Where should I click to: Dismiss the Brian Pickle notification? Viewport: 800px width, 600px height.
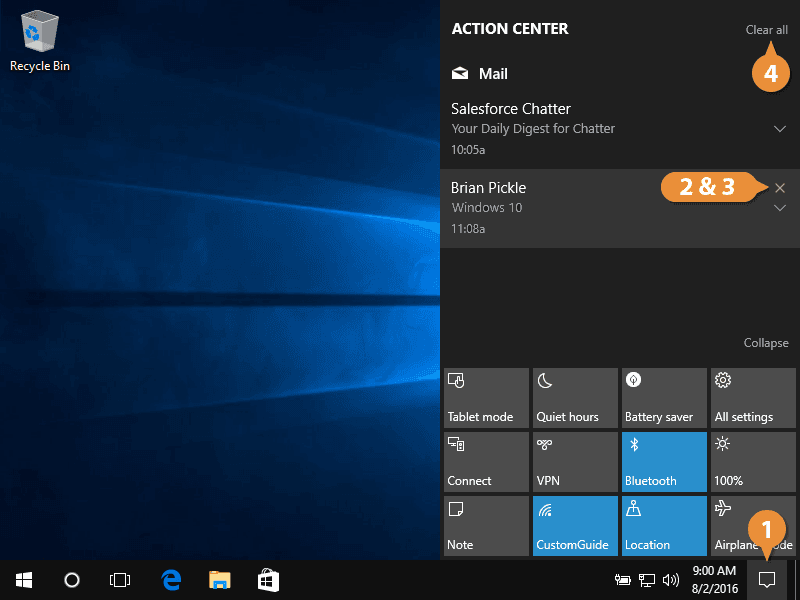coord(780,188)
